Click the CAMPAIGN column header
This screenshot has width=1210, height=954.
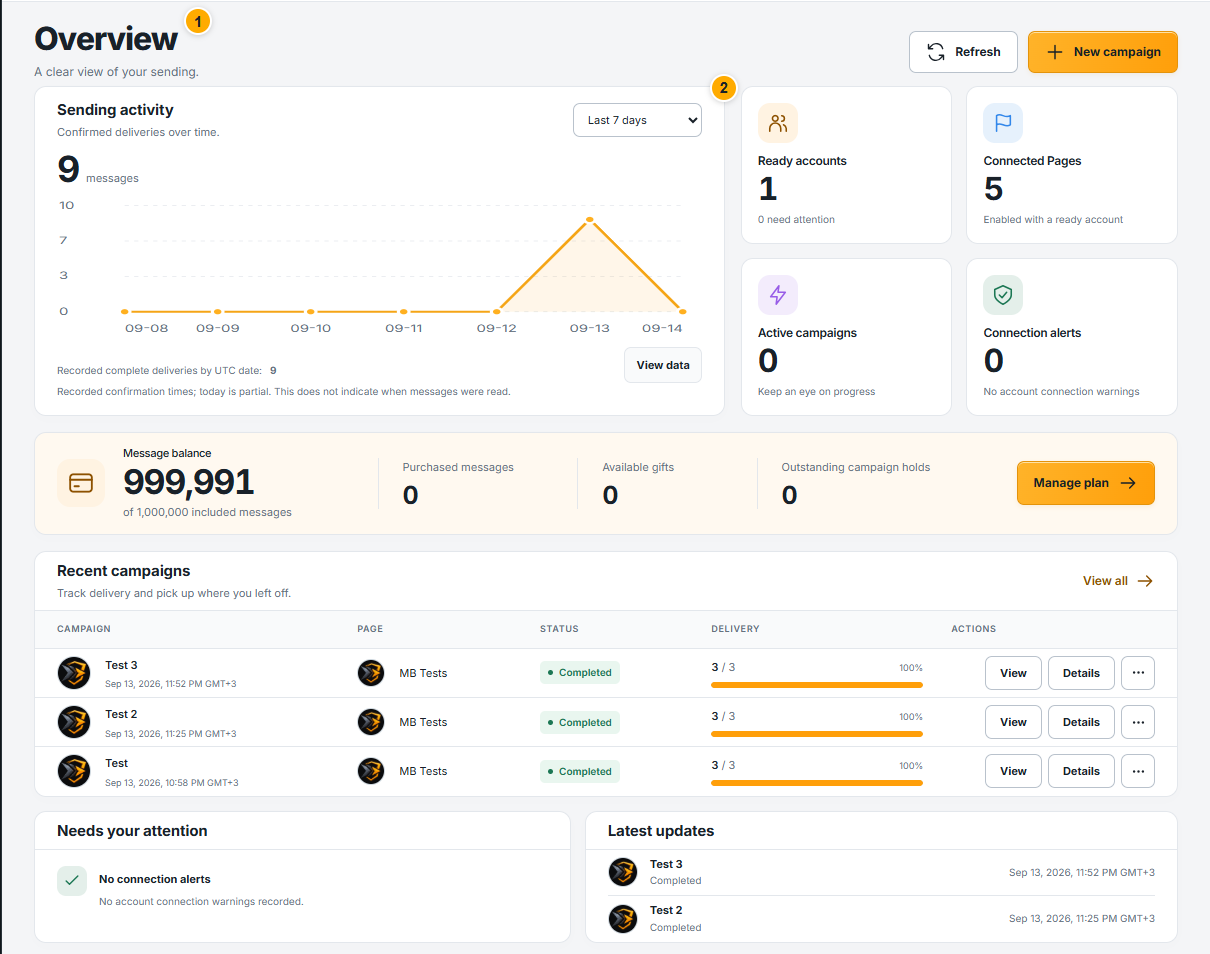(x=84, y=629)
